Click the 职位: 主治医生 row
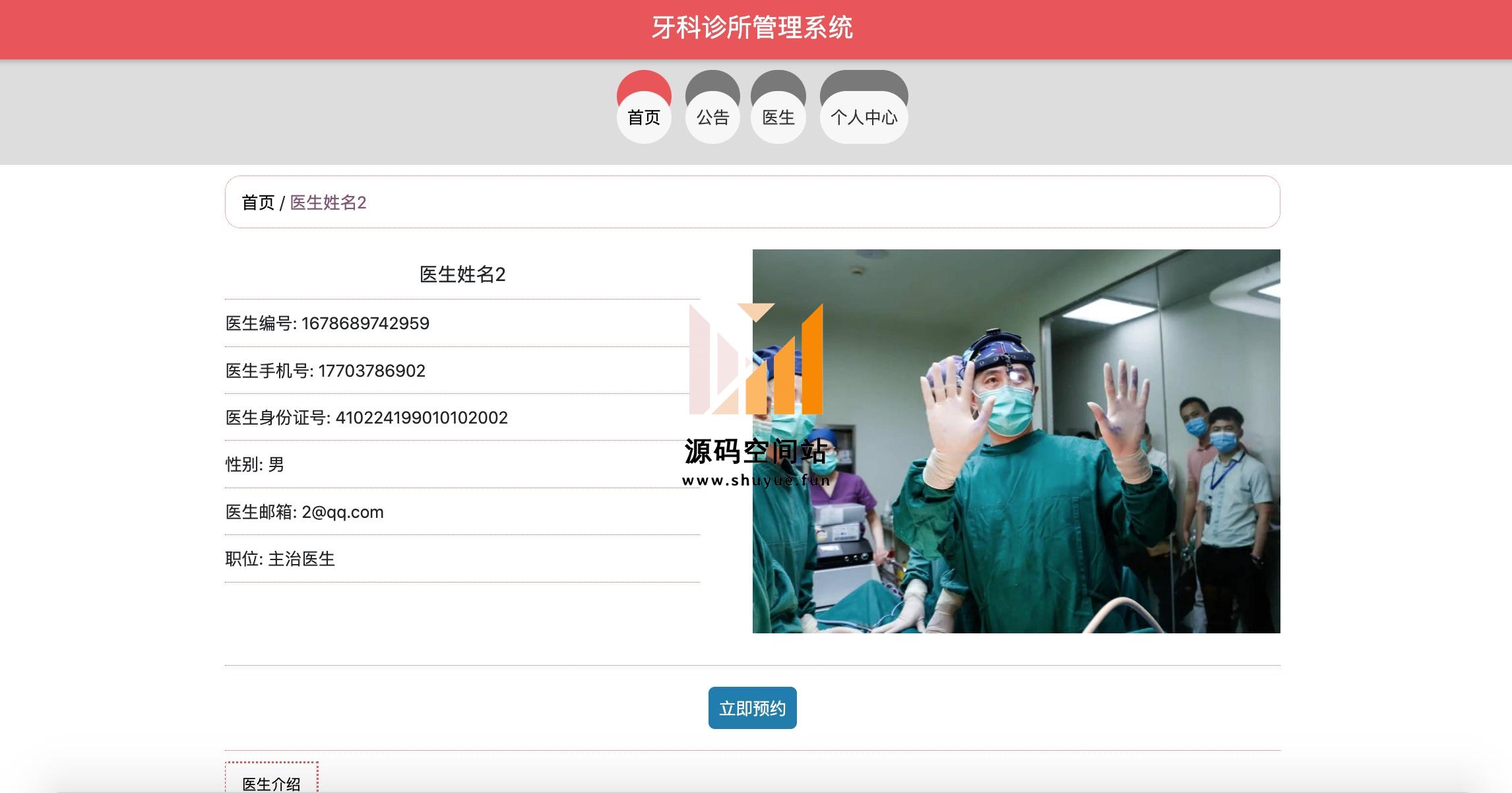The image size is (1512, 793). click(x=462, y=559)
